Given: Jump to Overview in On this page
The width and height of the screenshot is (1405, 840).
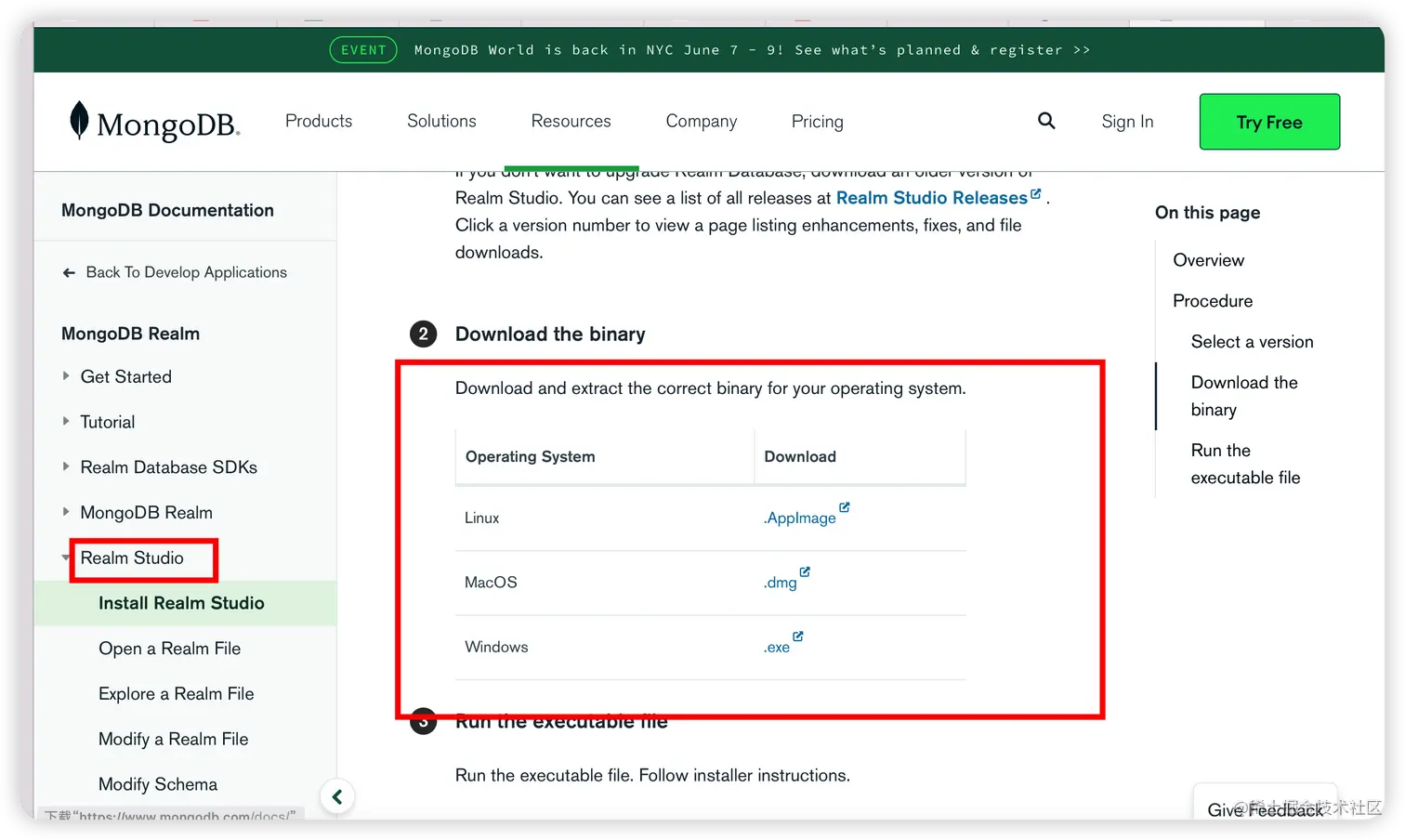Looking at the screenshot, I should click(x=1208, y=260).
